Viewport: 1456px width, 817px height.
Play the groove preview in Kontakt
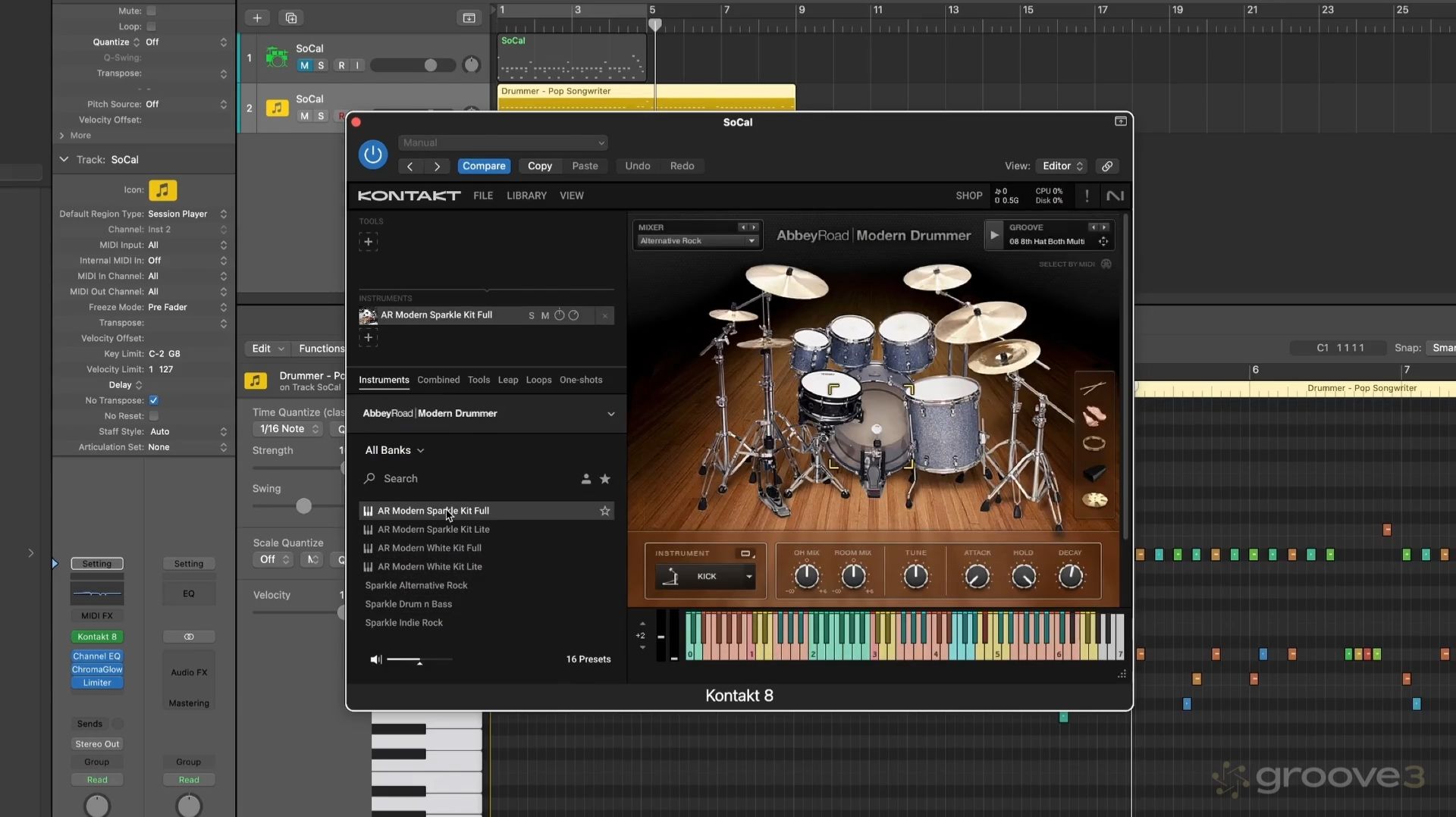(x=993, y=235)
